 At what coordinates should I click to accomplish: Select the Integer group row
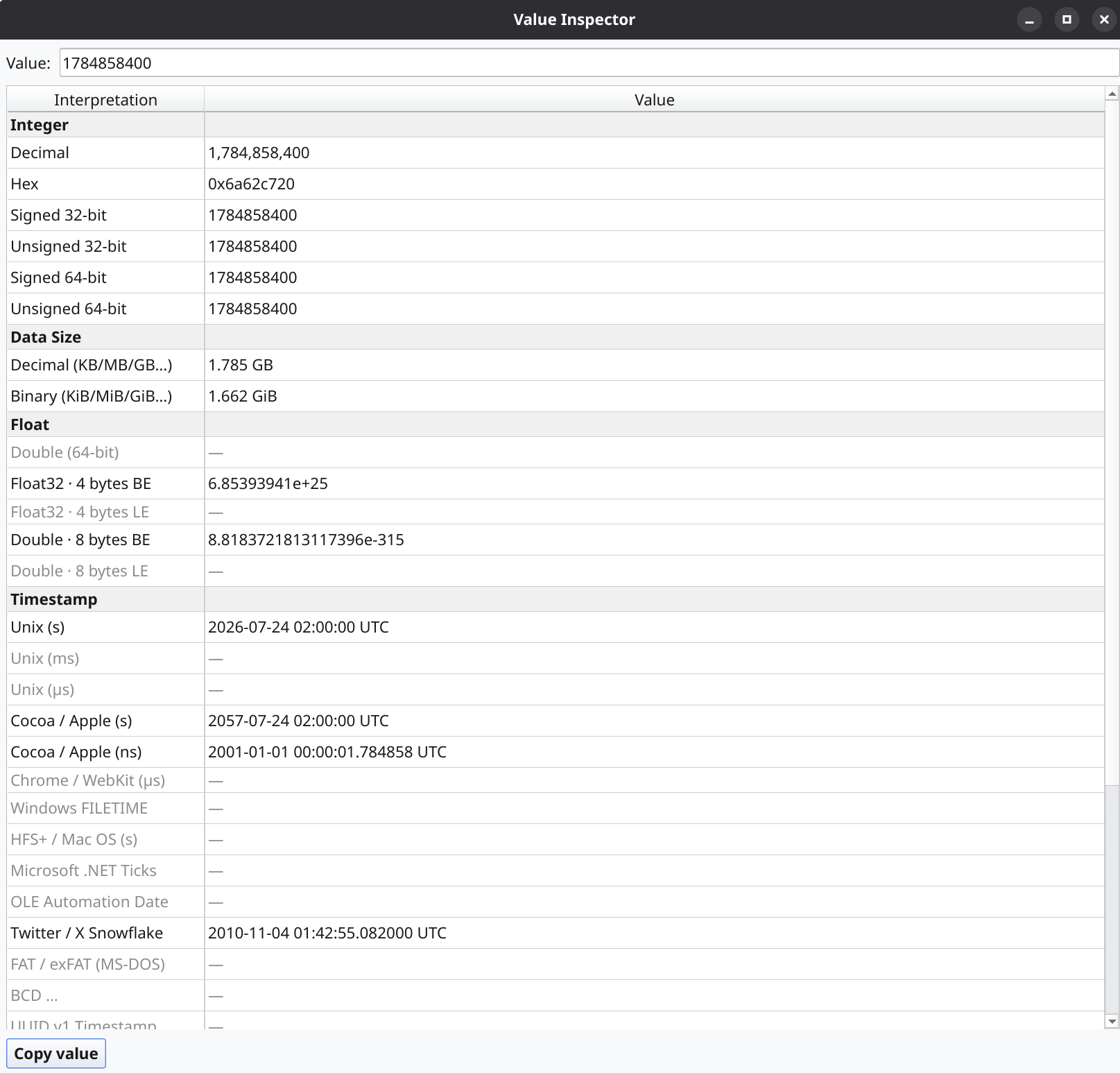click(x=555, y=125)
